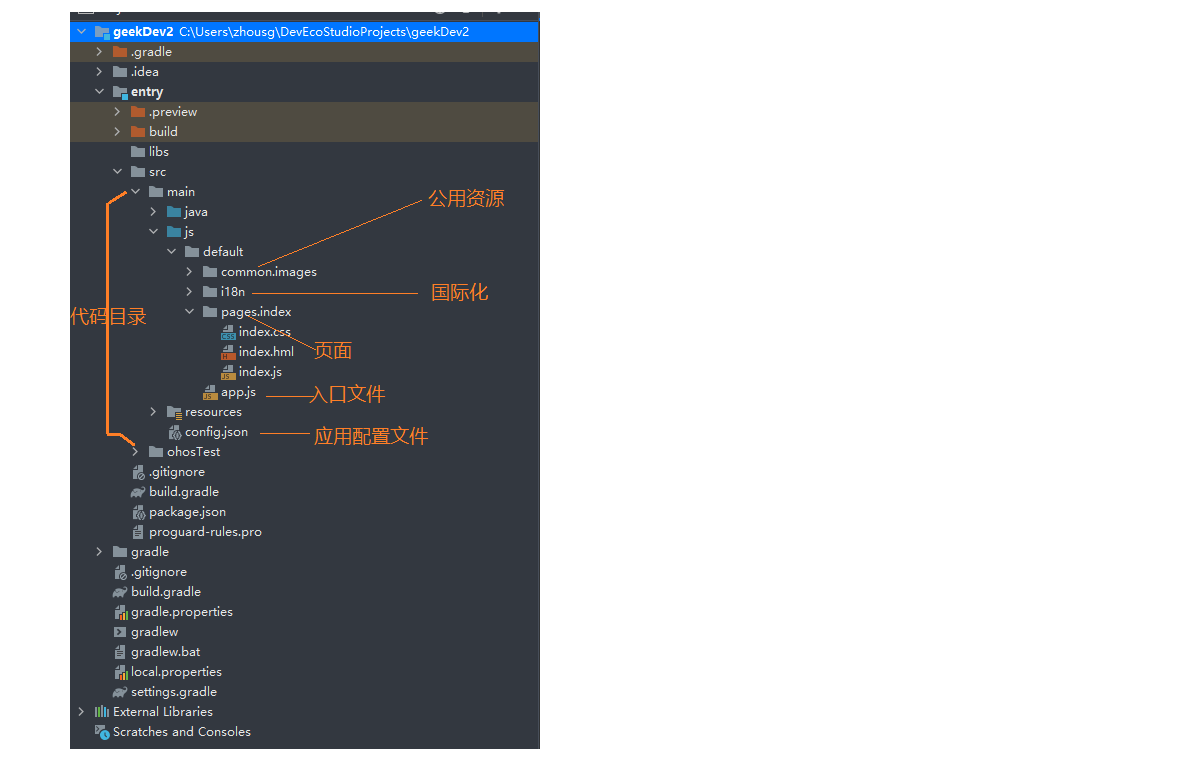The image size is (1183, 776).
Task: Expand the ohosTest folder arrow
Action: [x=135, y=452]
